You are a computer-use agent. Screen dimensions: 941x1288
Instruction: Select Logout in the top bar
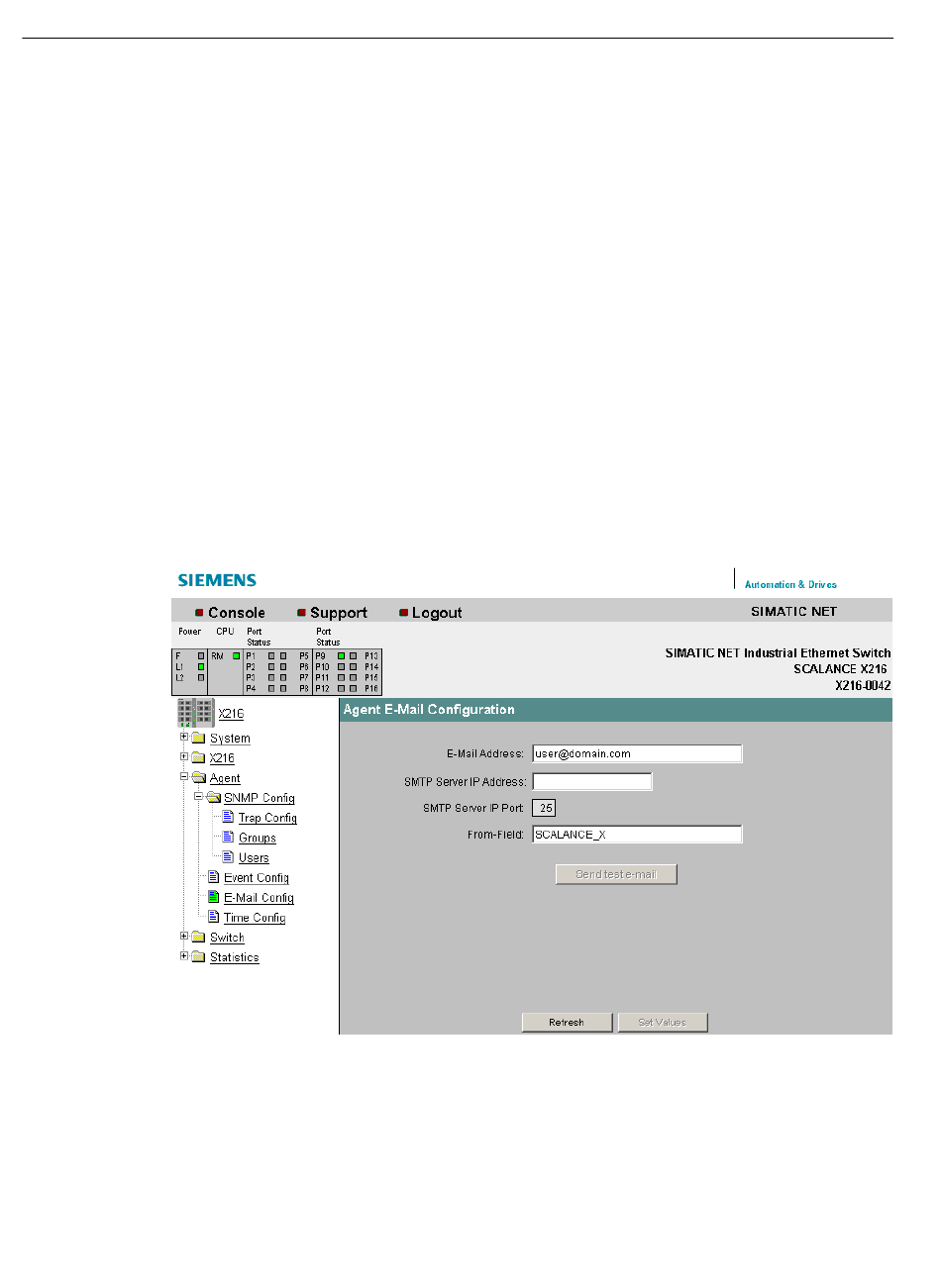point(437,613)
